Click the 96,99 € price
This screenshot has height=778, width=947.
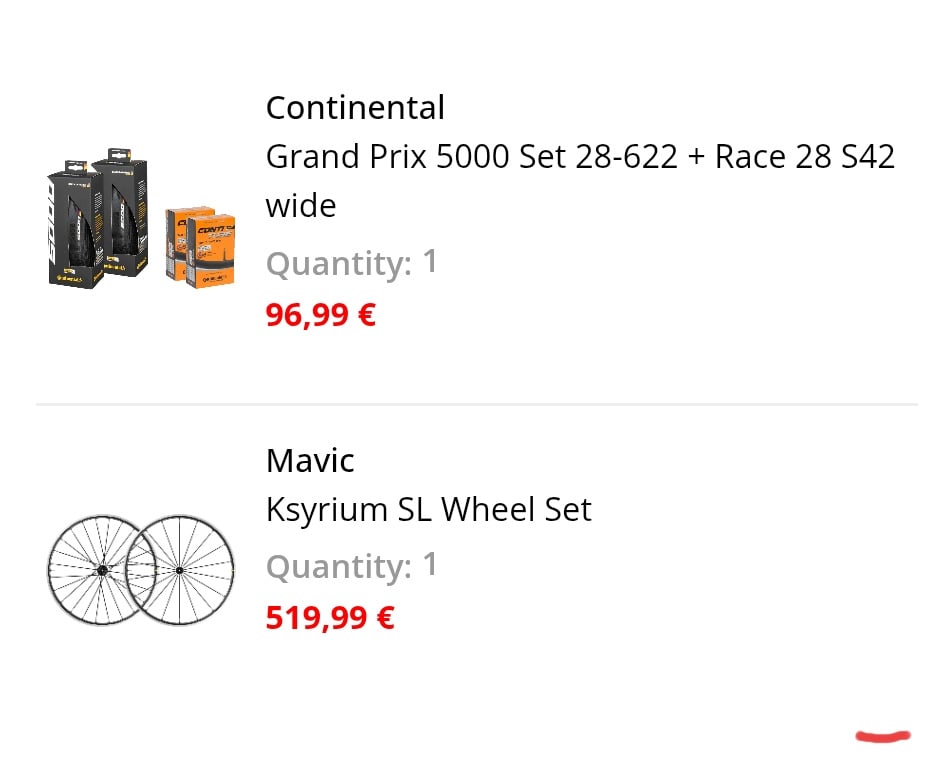click(321, 315)
